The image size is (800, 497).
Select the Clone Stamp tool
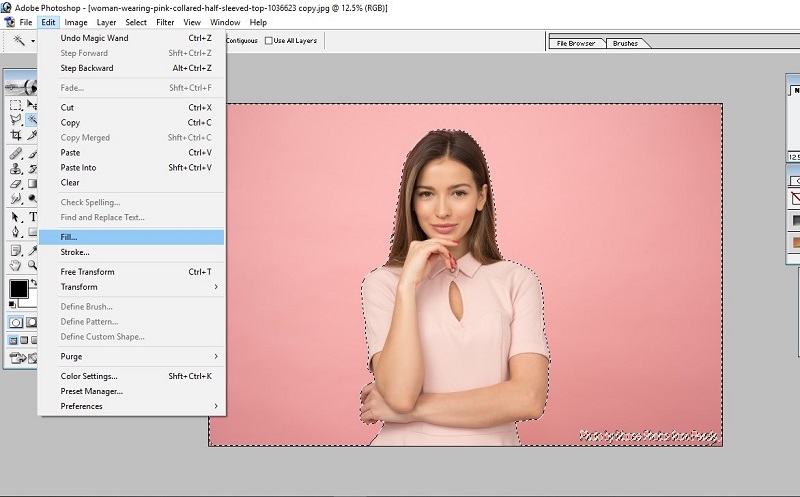[x=16, y=168]
